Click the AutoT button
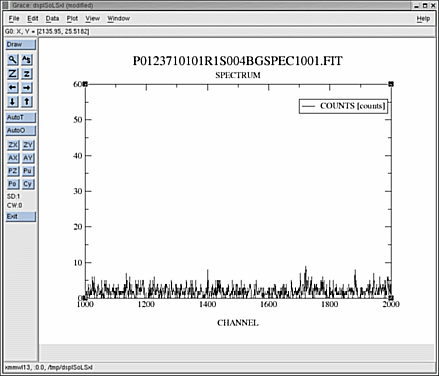 [21, 117]
